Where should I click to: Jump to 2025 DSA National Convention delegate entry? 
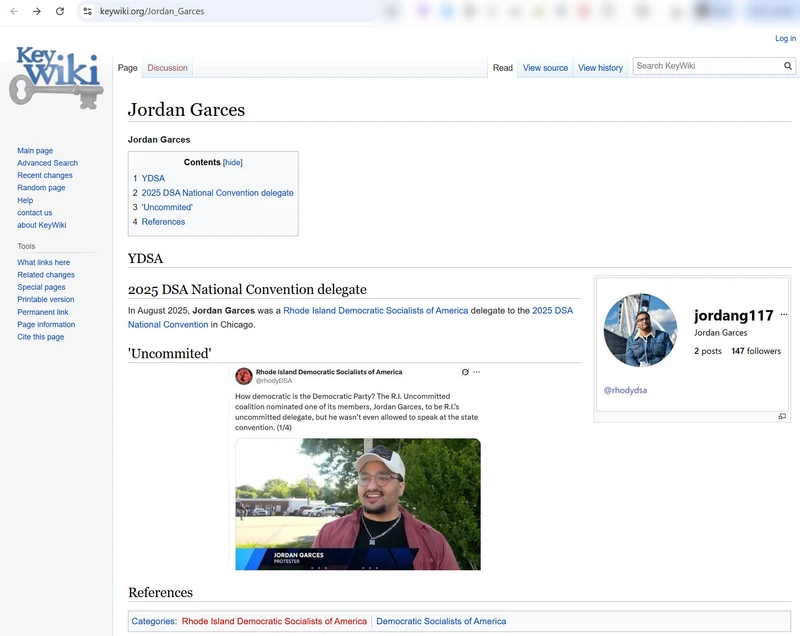[217, 193]
